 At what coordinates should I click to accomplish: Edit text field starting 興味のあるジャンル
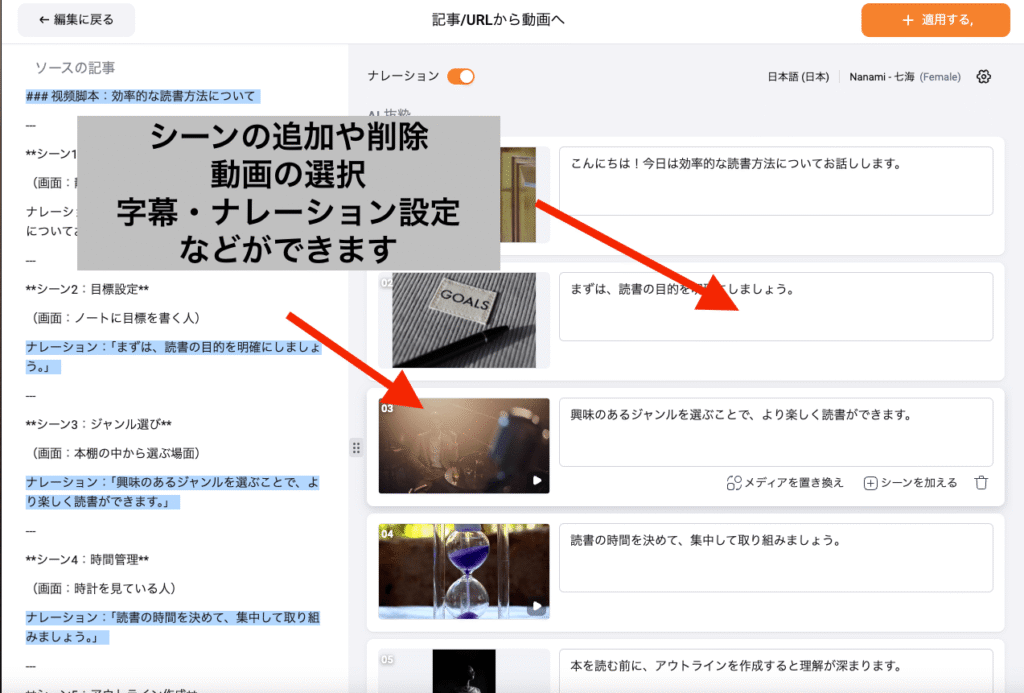point(776,432)
